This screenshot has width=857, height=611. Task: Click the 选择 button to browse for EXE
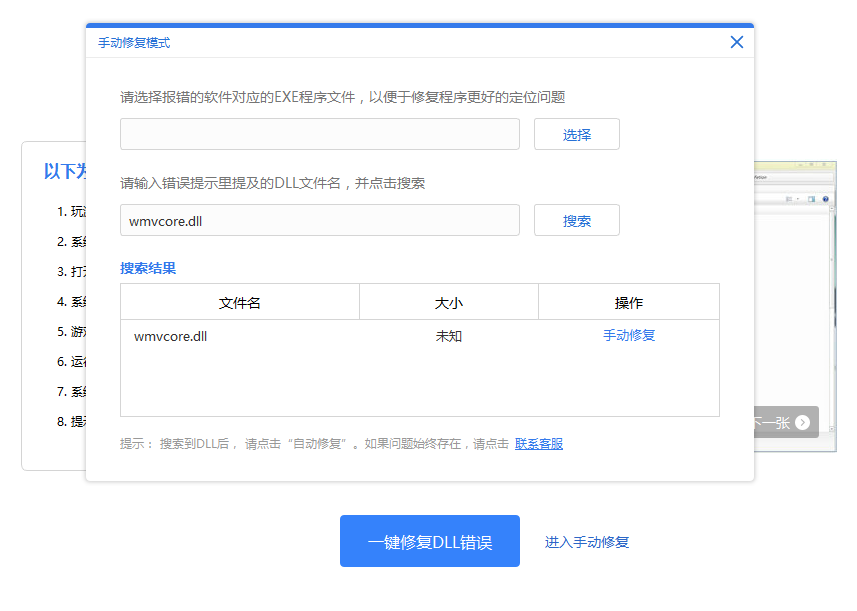pyautogui.click(x=577, y=134)
